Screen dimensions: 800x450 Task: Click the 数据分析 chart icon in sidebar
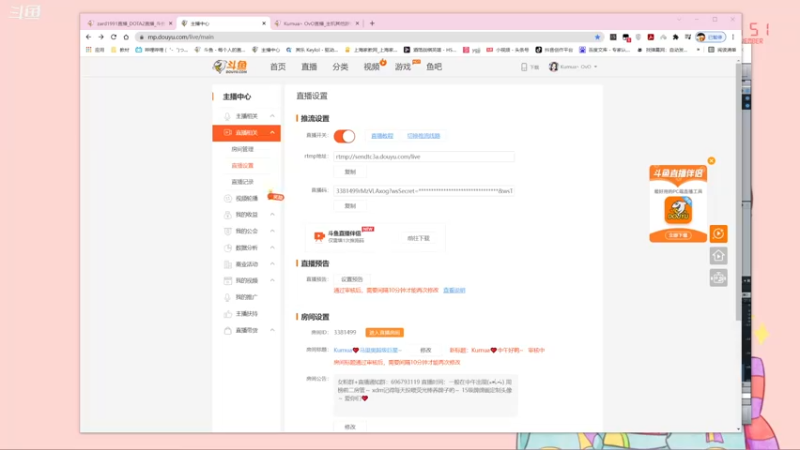(x=228, y=248)
